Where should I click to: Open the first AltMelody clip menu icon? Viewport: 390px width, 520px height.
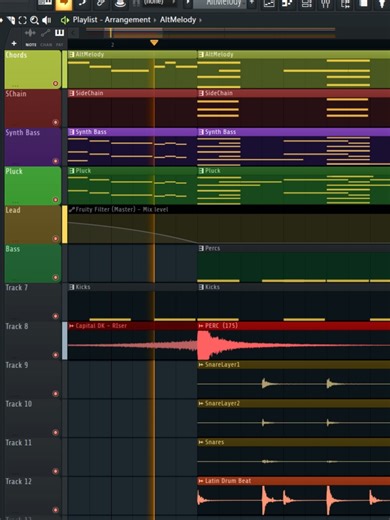(72, 54)
